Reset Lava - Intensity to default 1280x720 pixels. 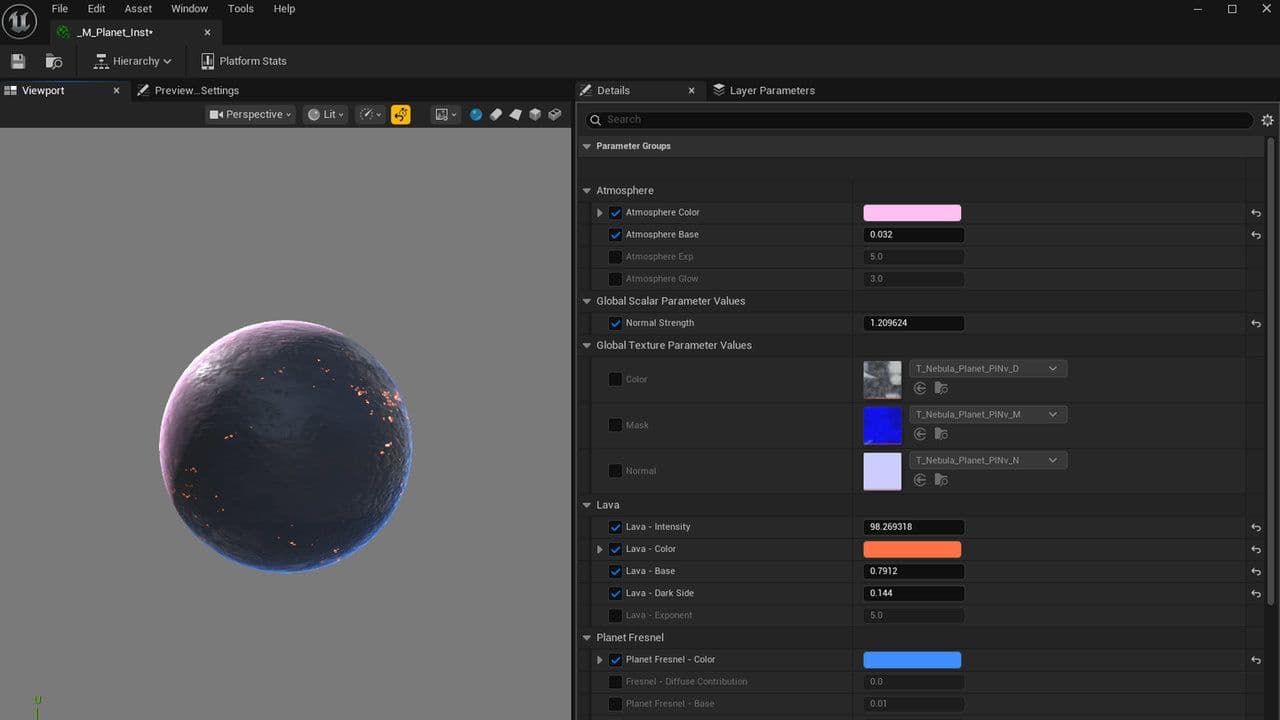pyautogui.click(x=1256, y=528)
